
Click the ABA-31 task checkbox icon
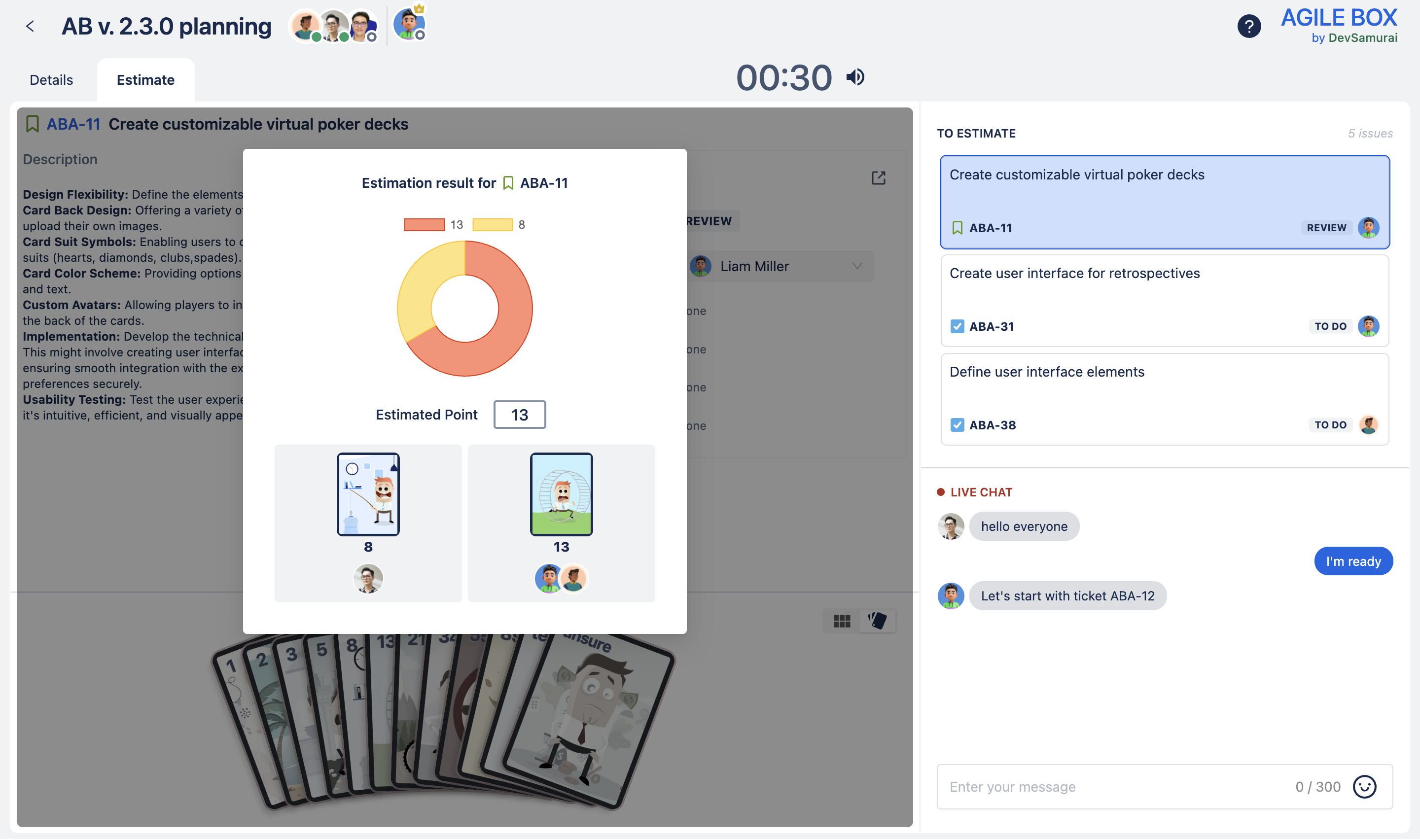[957, 327]
